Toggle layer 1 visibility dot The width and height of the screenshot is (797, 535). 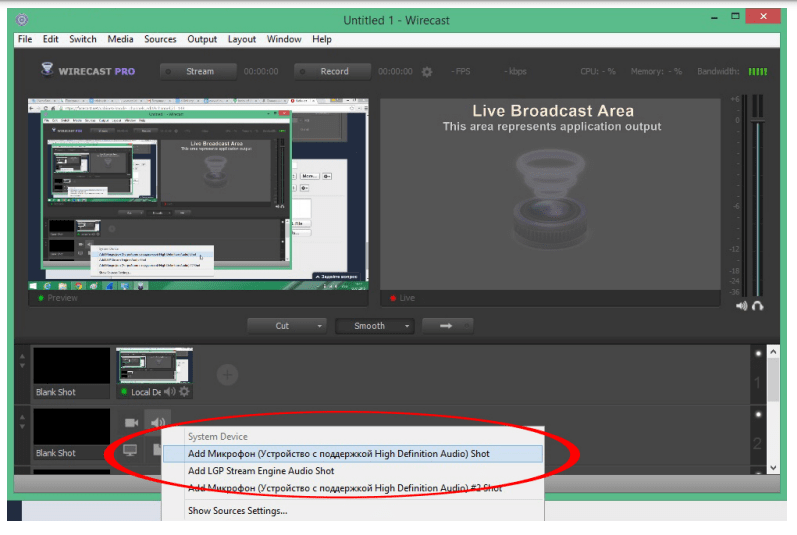[758, 354]
